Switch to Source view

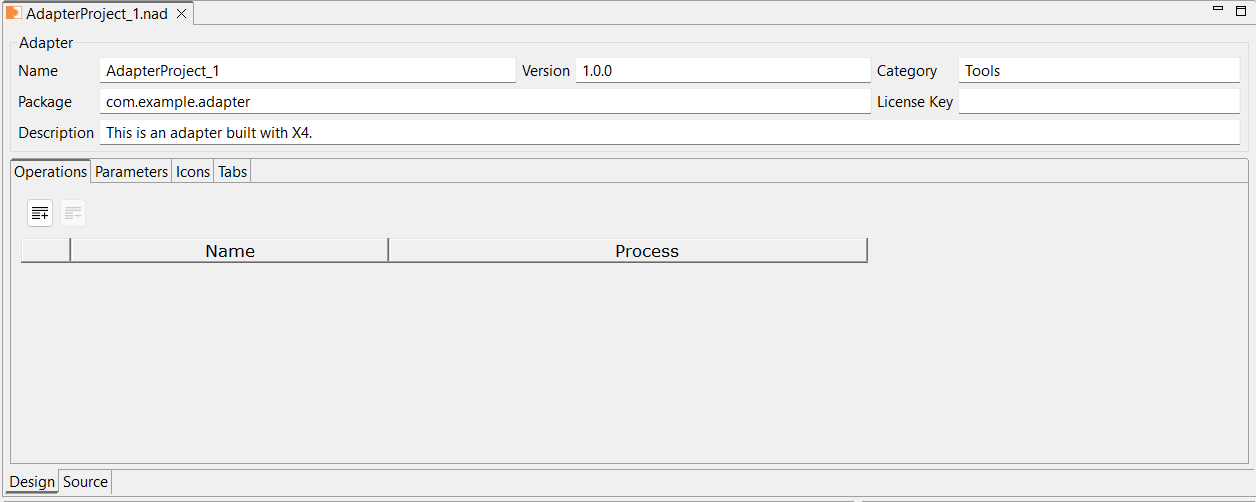point(85,482)
